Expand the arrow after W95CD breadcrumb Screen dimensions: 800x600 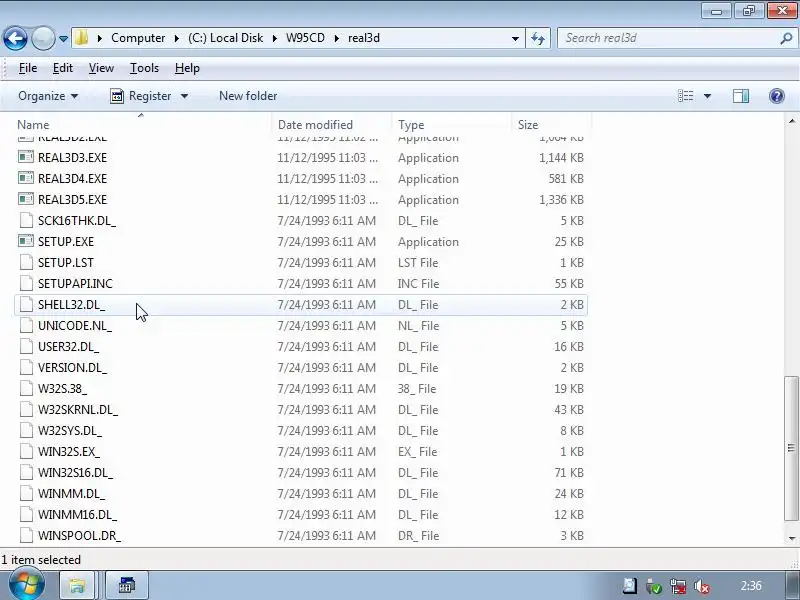337,38
